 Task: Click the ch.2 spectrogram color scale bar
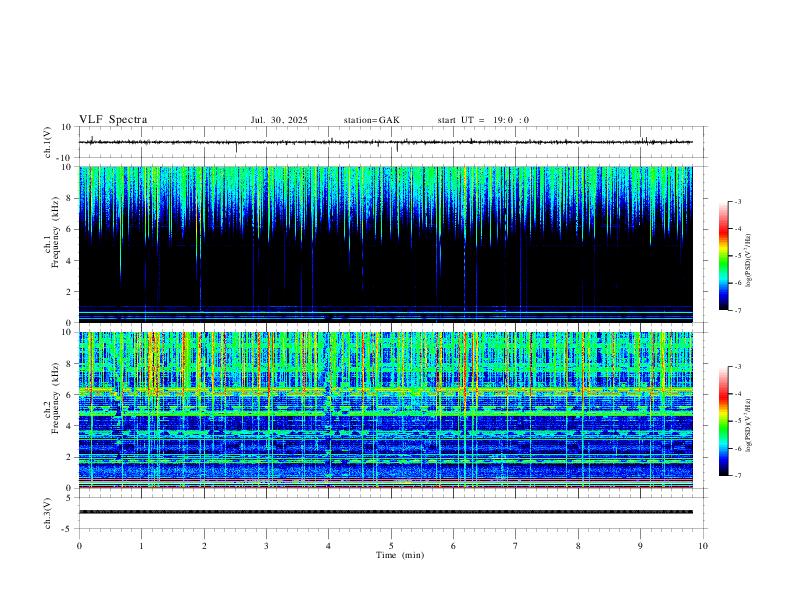click(724, 421)
